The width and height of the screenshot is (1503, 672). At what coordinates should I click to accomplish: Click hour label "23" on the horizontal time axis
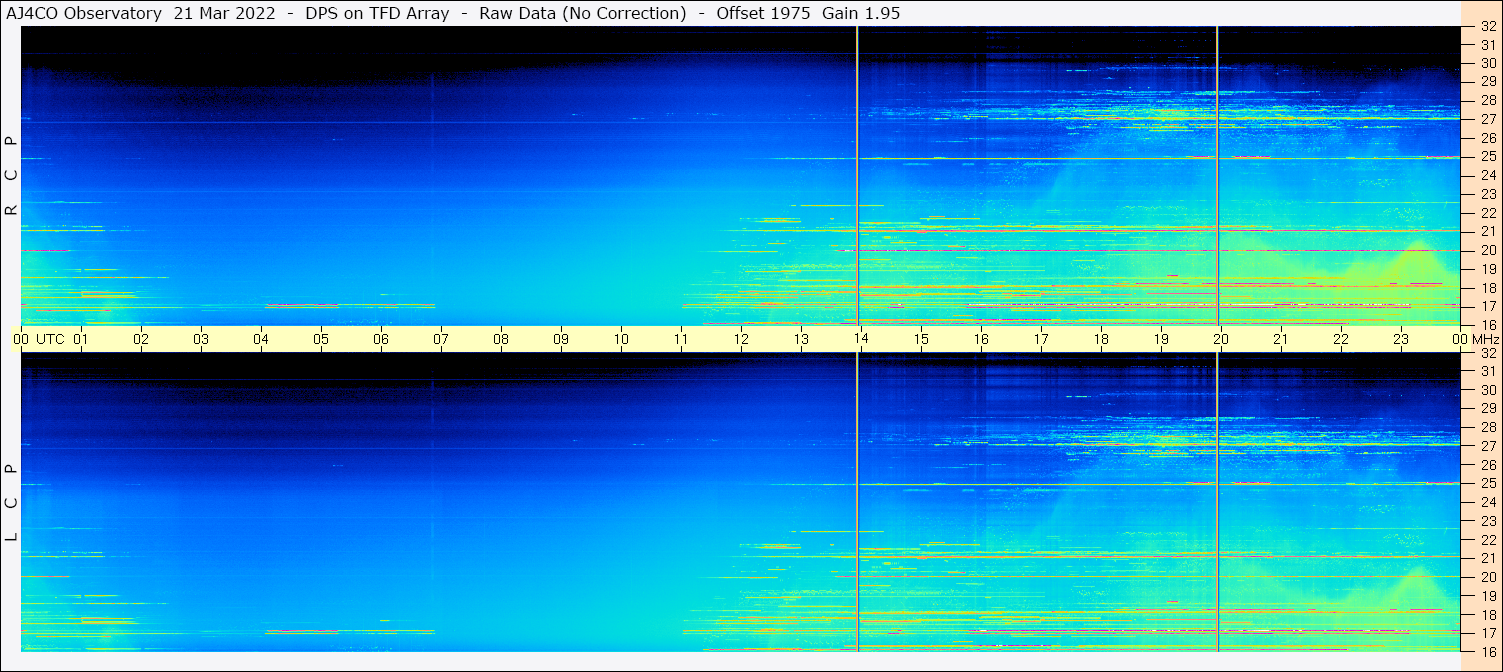pos(1401,339)
